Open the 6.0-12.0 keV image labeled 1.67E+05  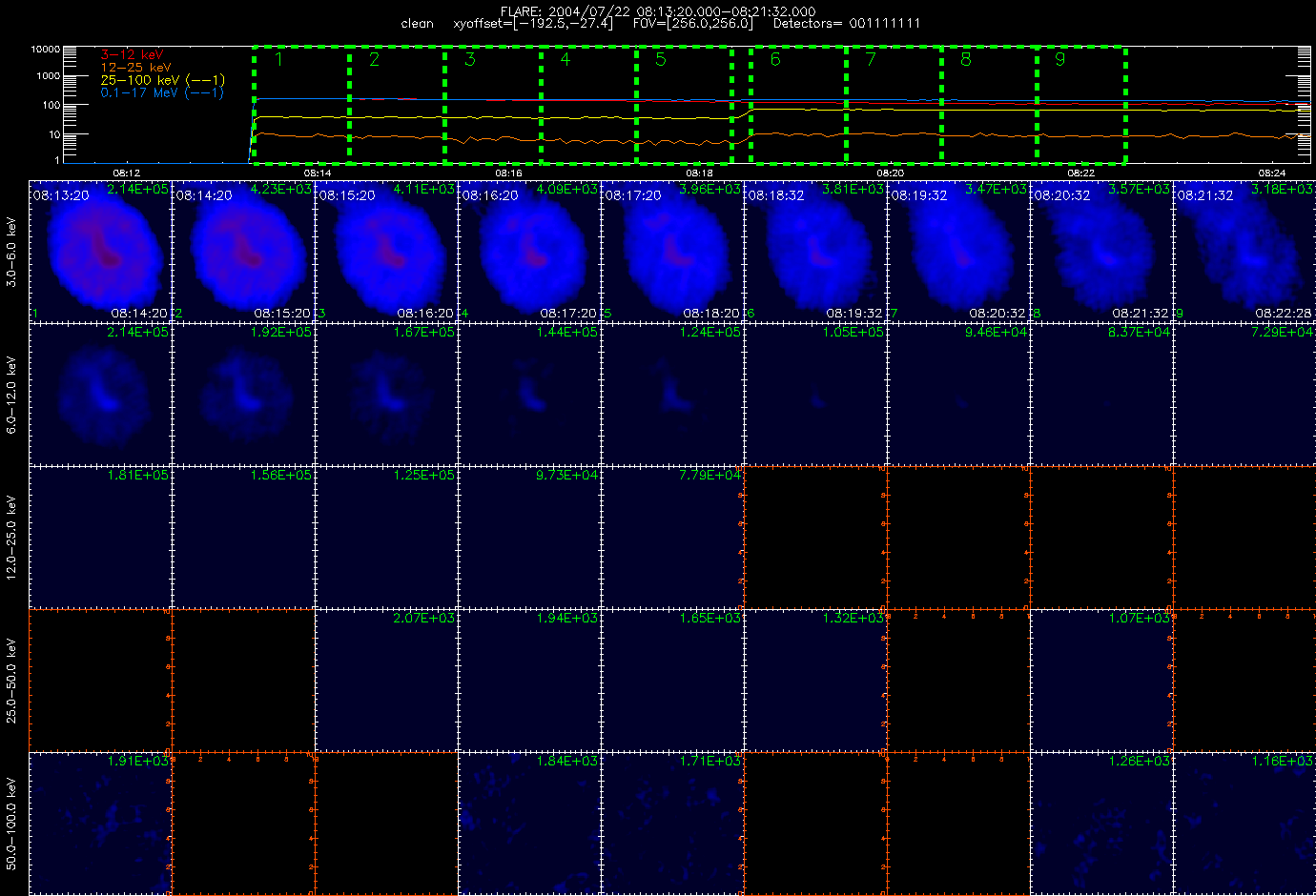pyautogui.click(x=386, y=395)
